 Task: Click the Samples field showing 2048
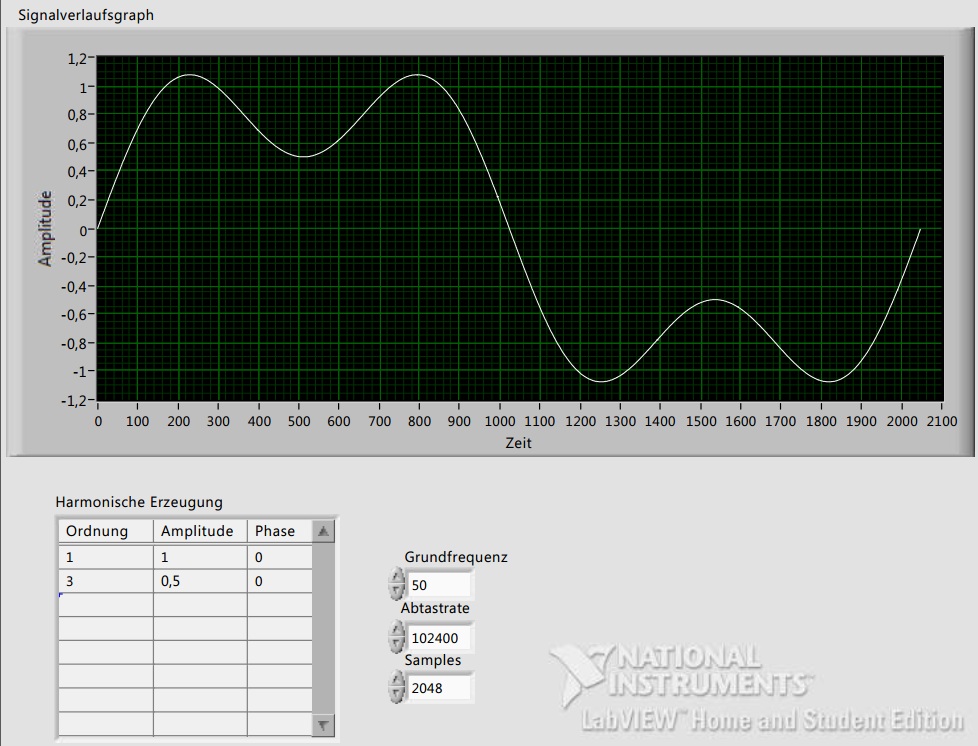[438, 688]
